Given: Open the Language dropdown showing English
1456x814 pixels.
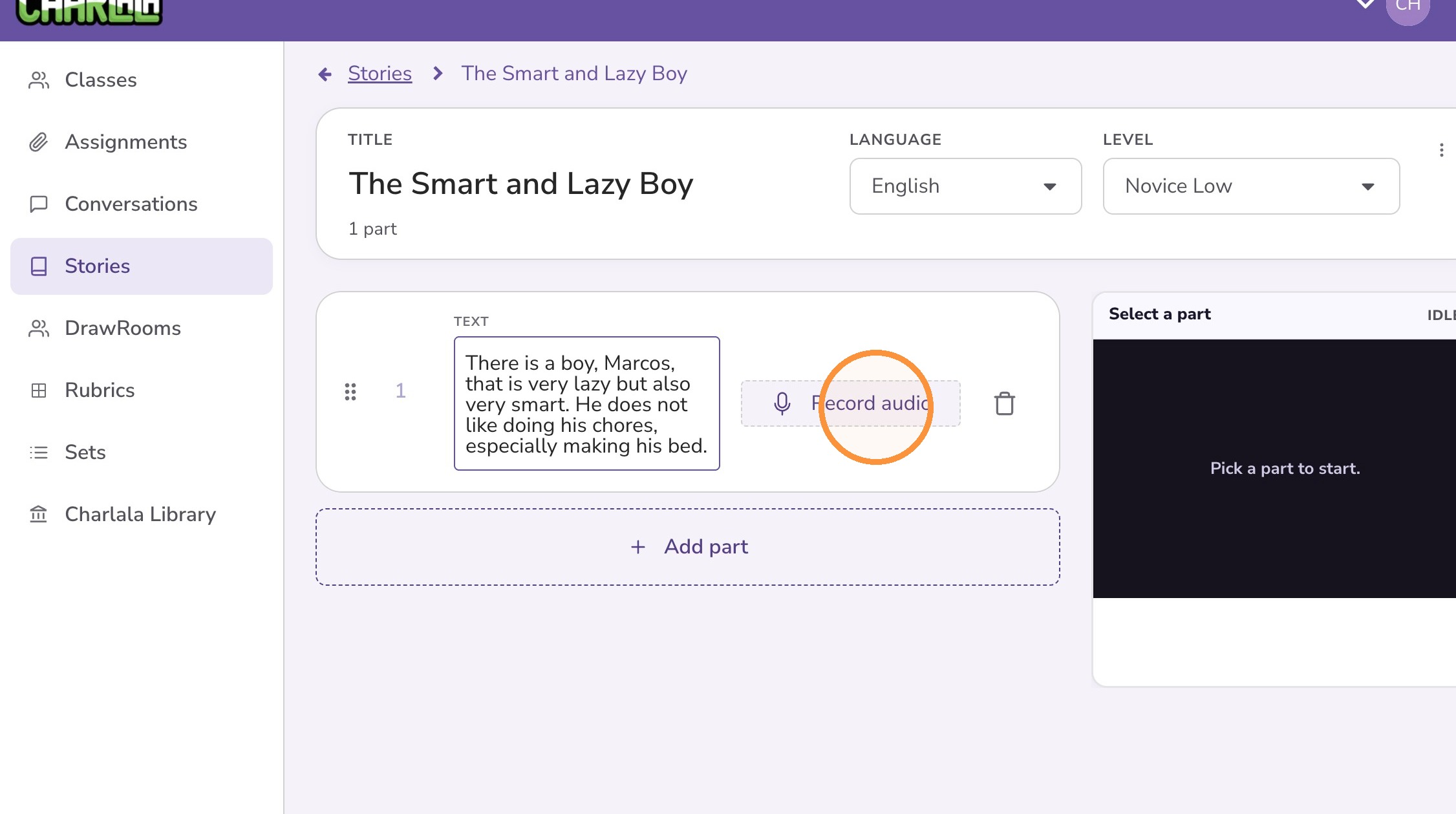Looking at the screenshot, I should 965,186.
